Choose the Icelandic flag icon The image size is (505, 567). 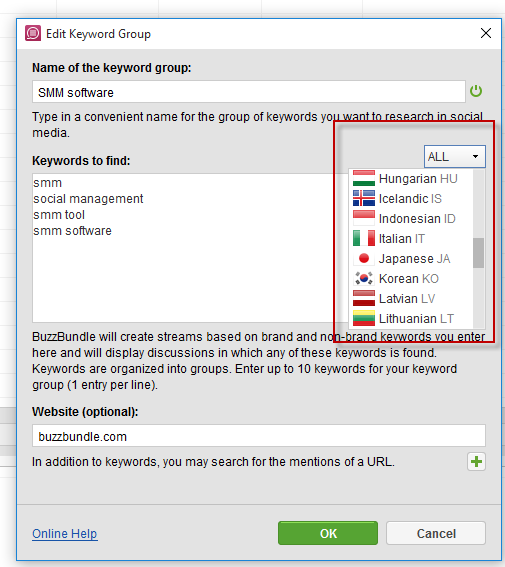pyautogui.click(x=364, y=199)
